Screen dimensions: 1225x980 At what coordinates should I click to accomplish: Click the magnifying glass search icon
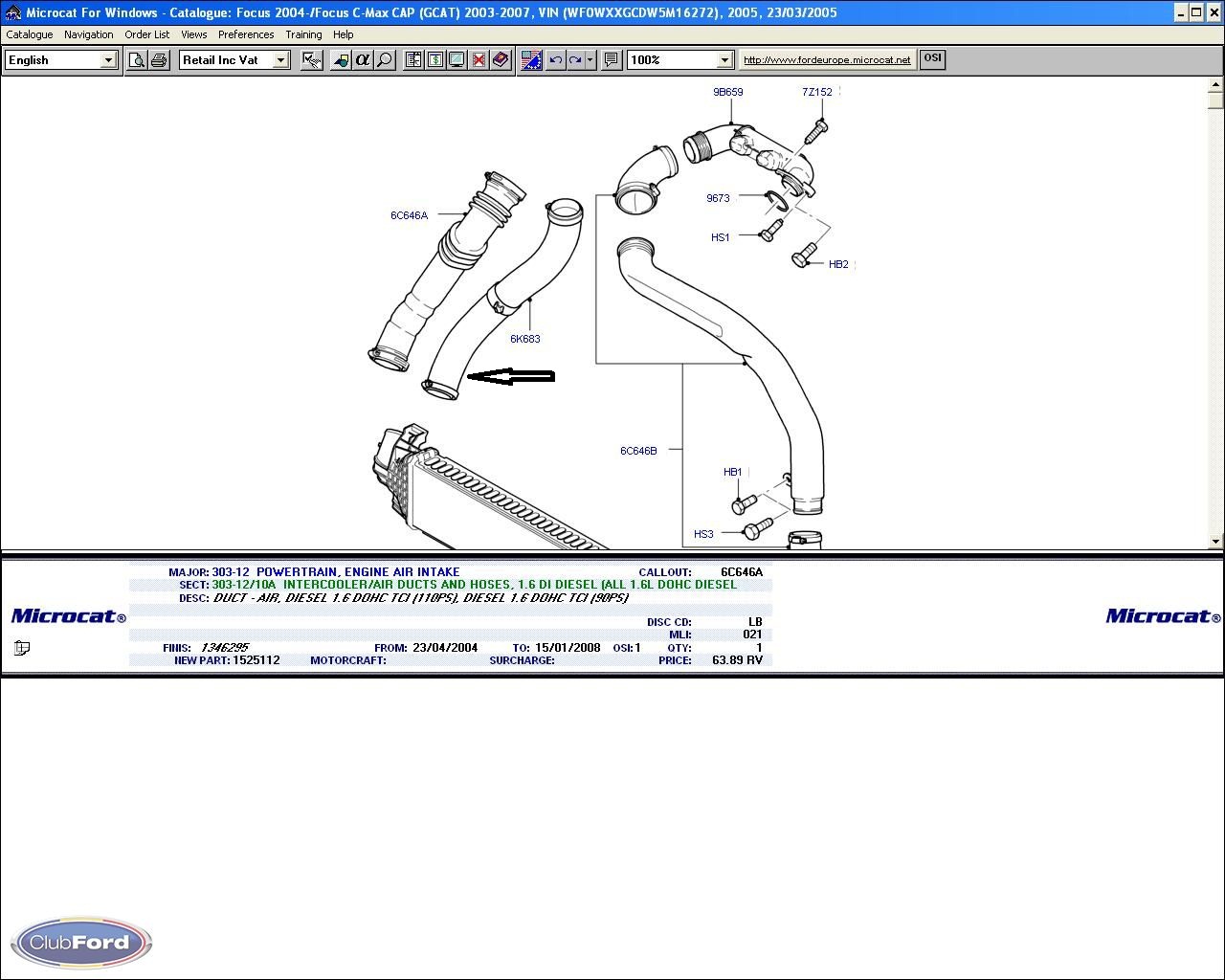click(x=384, y=60)
